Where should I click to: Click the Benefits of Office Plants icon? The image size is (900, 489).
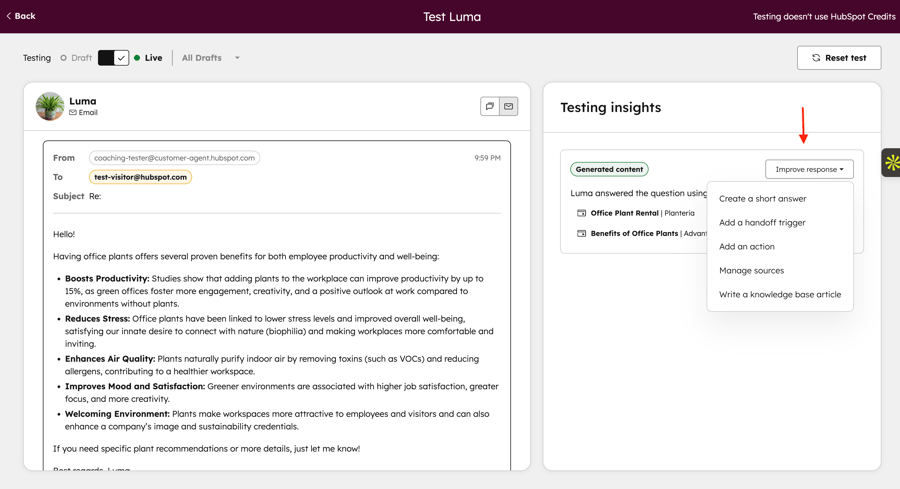tap(581, 233)
